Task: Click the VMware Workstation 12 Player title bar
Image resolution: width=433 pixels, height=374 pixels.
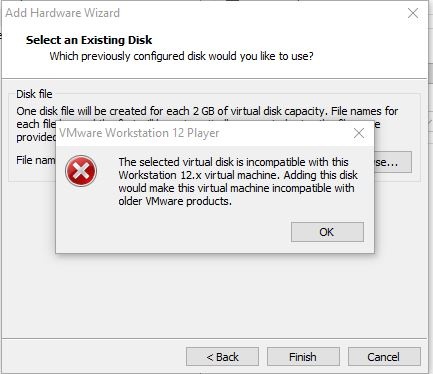Action: (200, 133)
